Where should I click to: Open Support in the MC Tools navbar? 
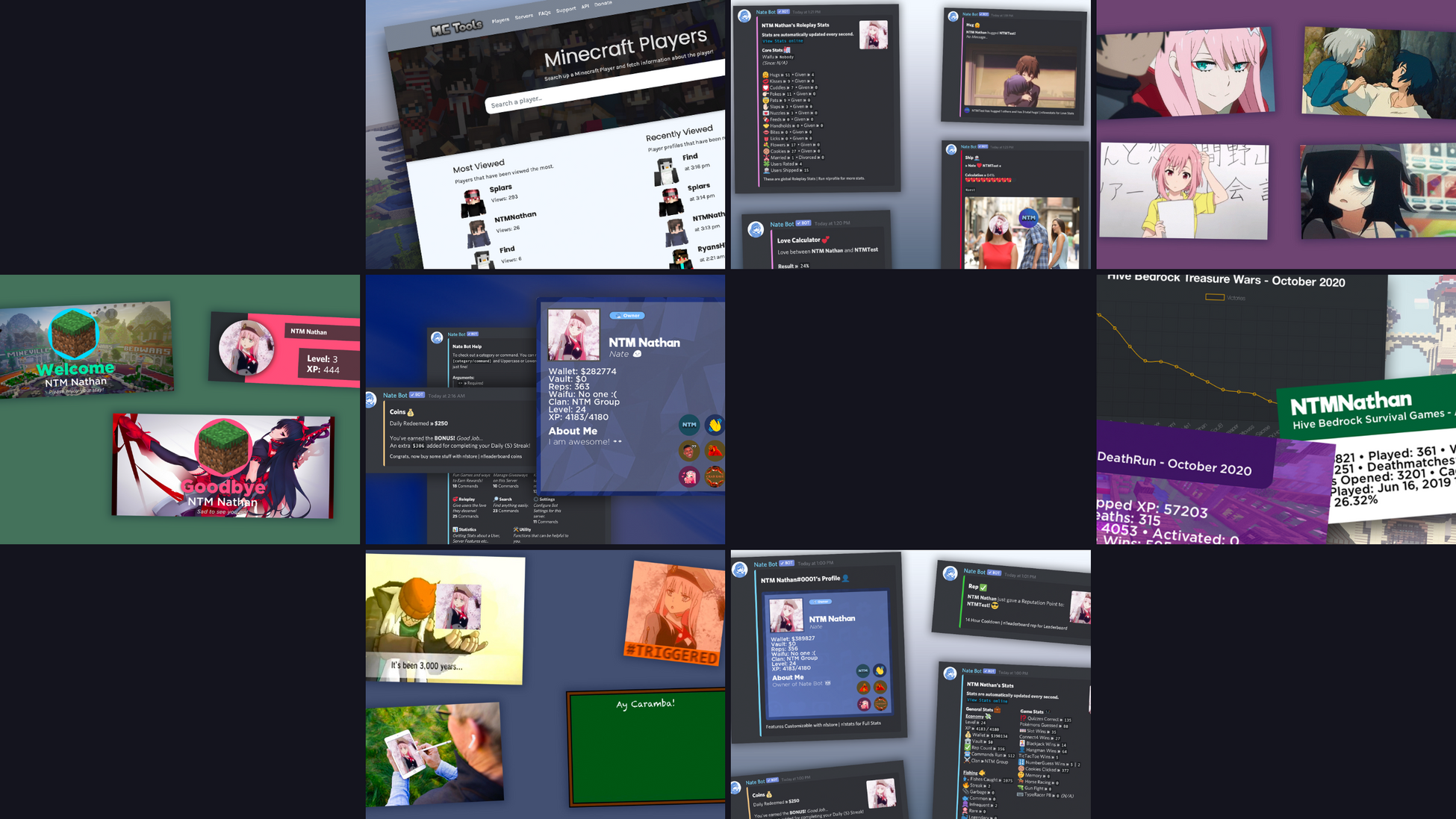[x=566, y=9]
